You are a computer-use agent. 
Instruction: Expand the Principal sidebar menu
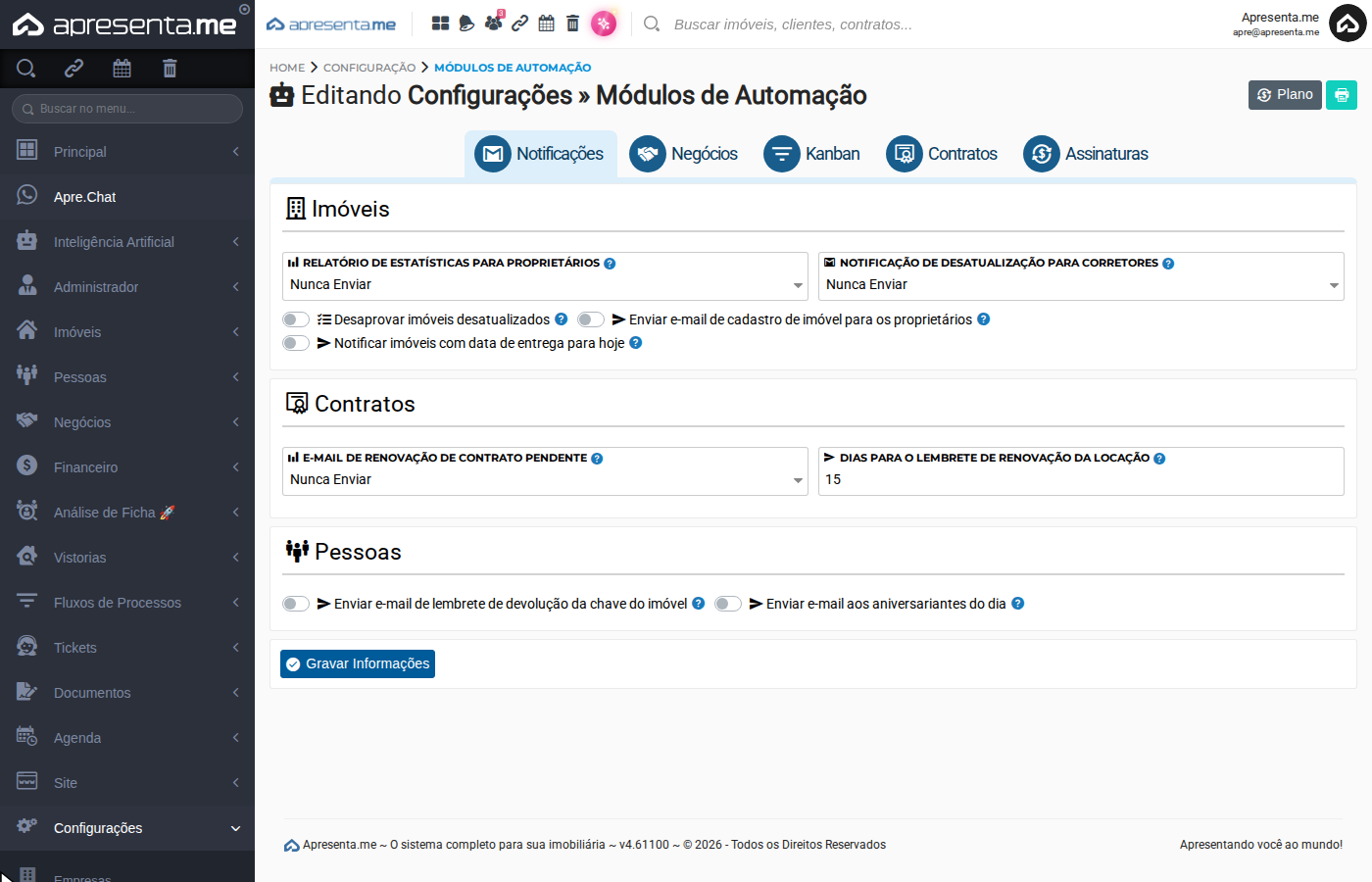127,152
